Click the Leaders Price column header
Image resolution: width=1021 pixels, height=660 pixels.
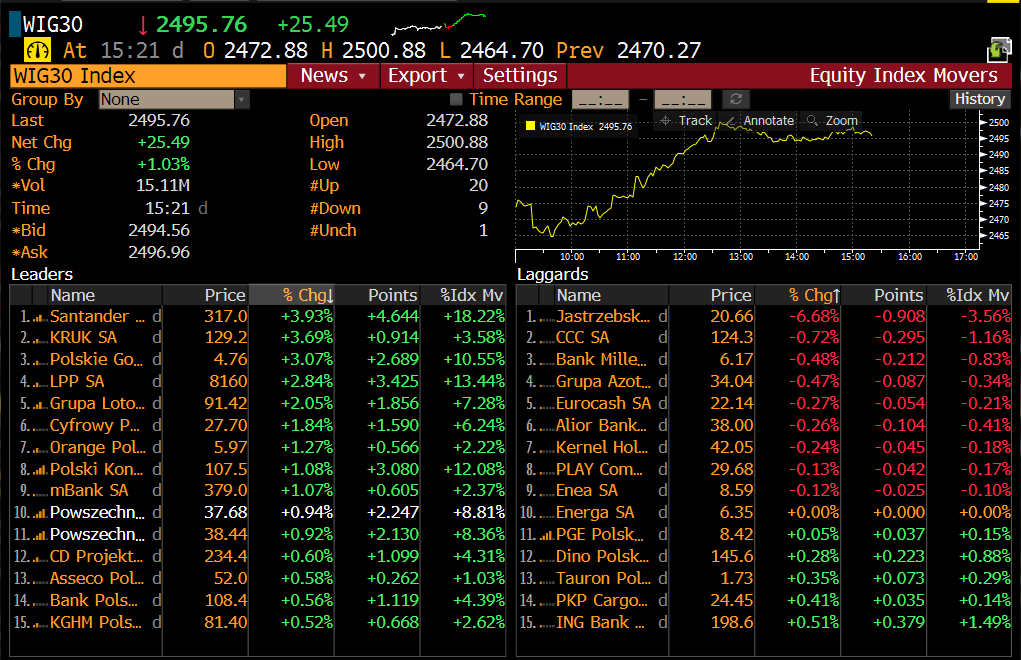[205, 295]
